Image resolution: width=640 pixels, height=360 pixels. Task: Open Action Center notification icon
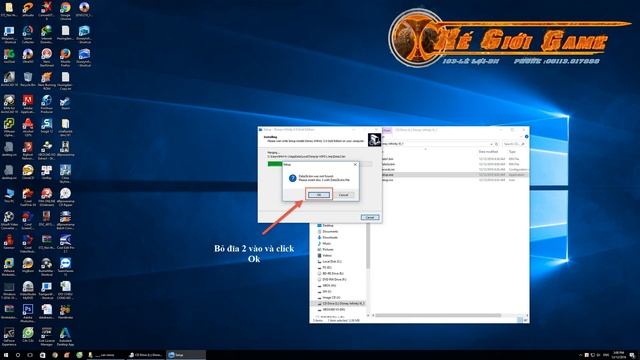(632, 355)
